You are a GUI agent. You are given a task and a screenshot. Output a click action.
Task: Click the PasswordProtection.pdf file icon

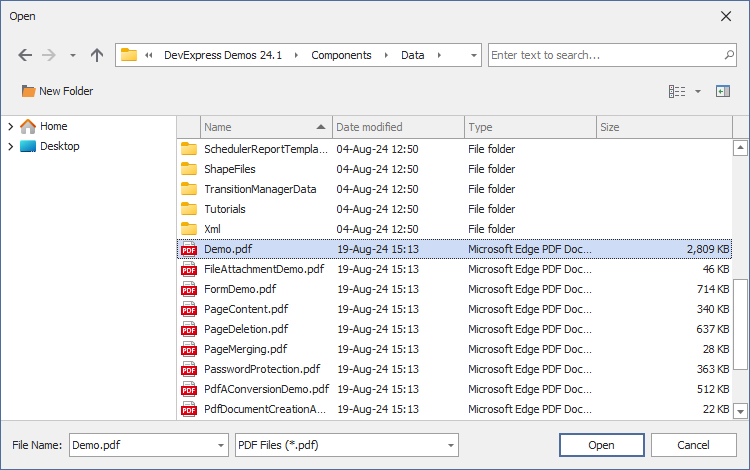(x=189, y=369)
